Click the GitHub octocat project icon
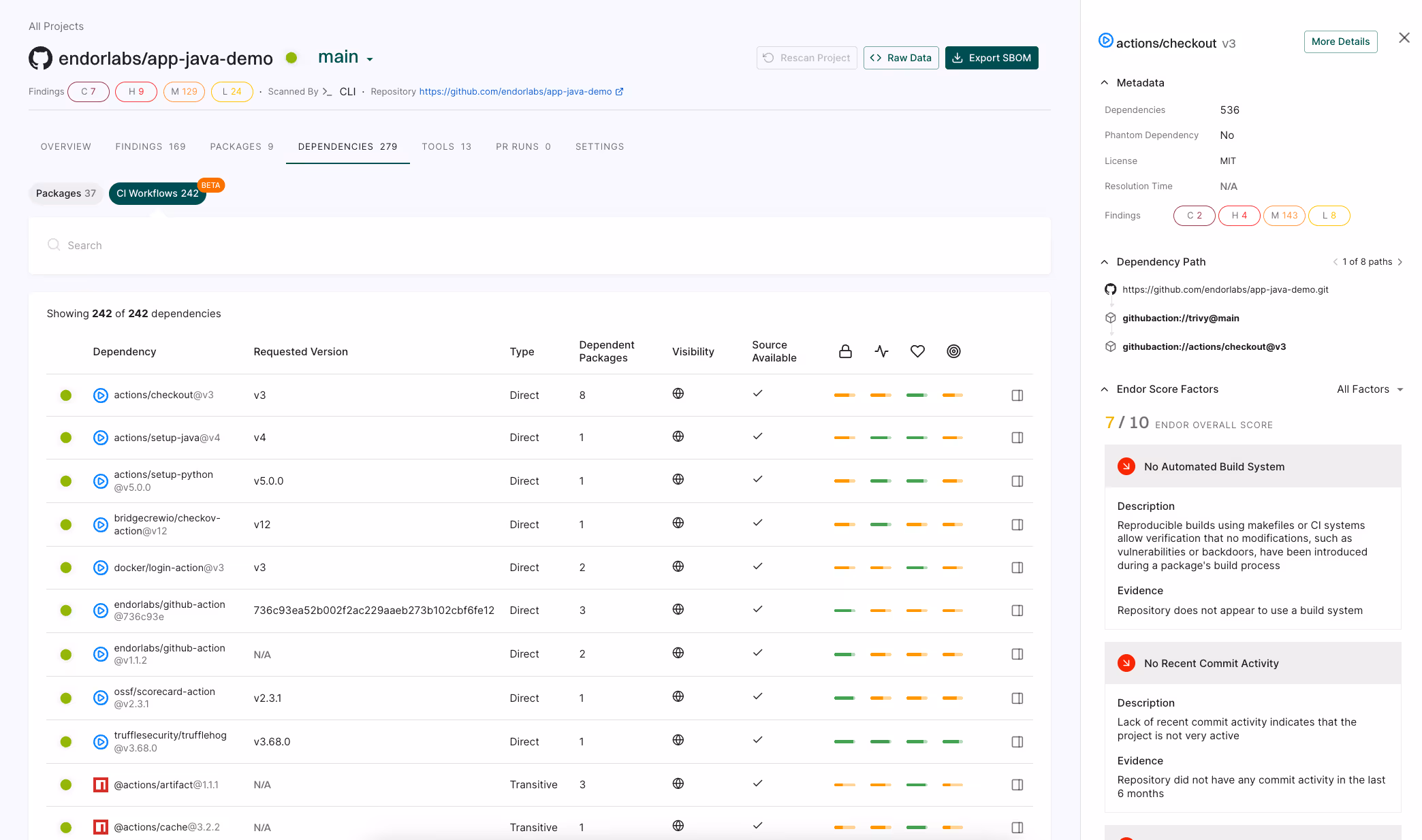 coord(40,58)
